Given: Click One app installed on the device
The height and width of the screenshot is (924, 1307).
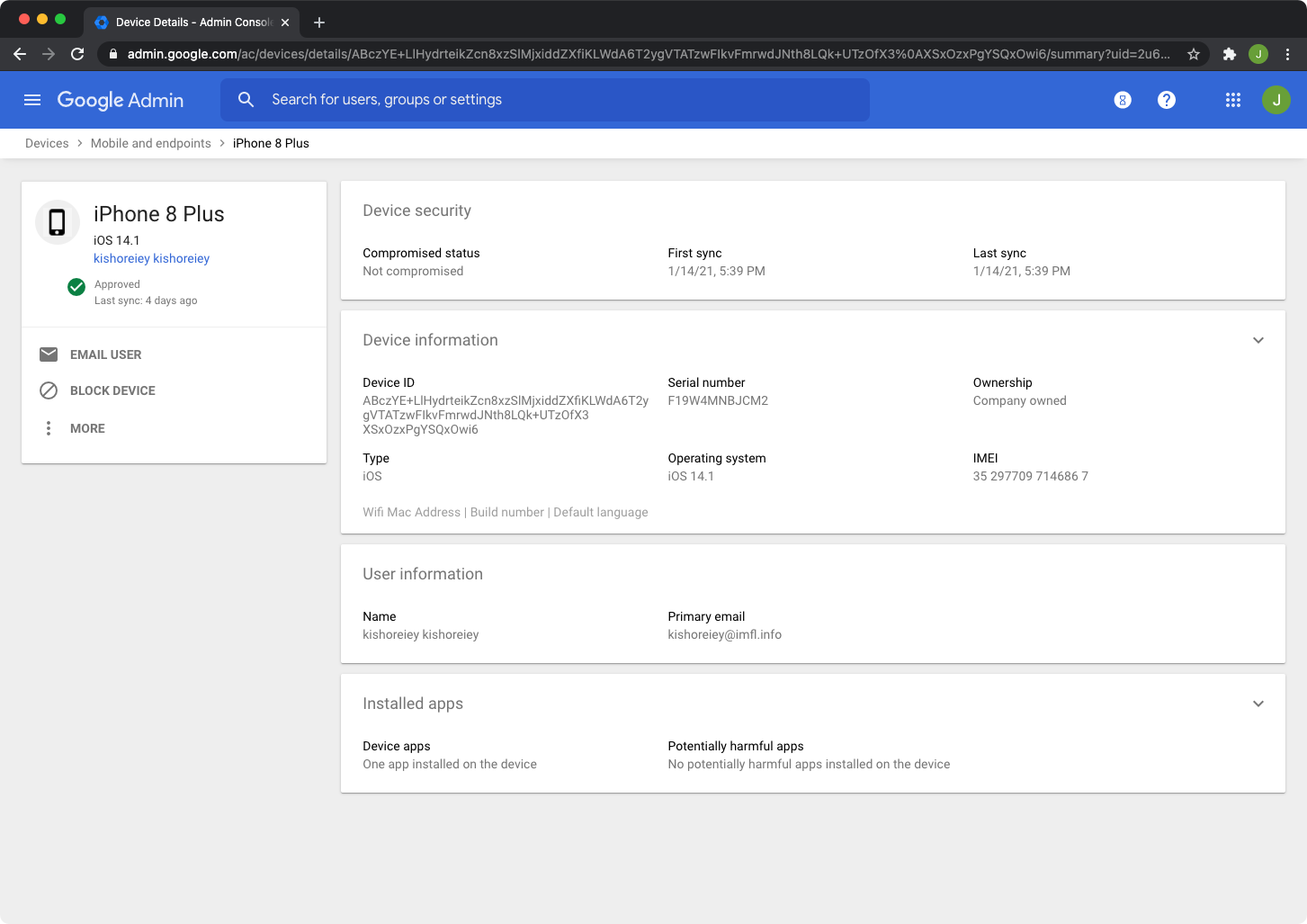Looking at the screenshot, I should (450, 764).
